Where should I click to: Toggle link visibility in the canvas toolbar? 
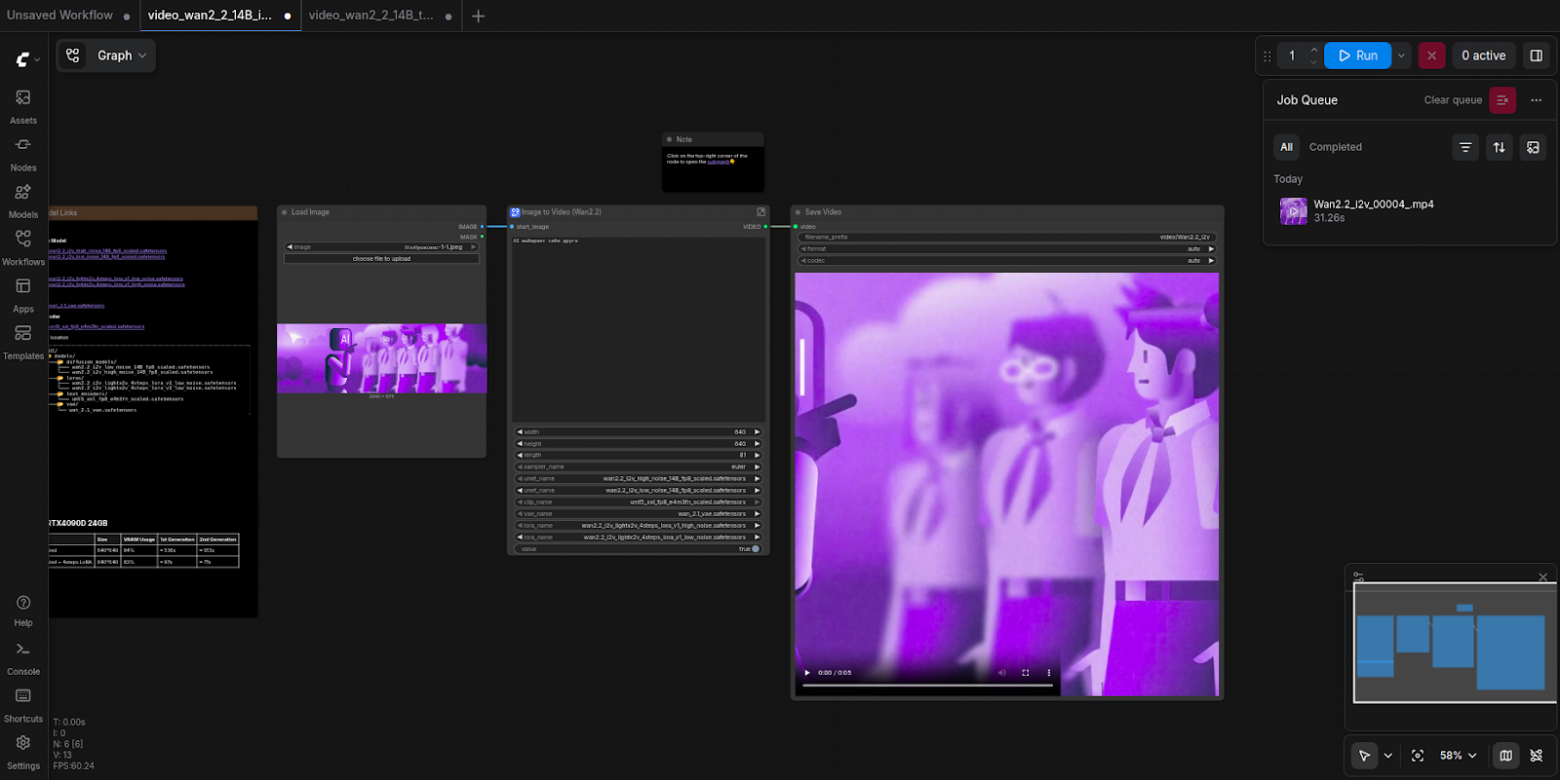click(x=1536, y=756)
